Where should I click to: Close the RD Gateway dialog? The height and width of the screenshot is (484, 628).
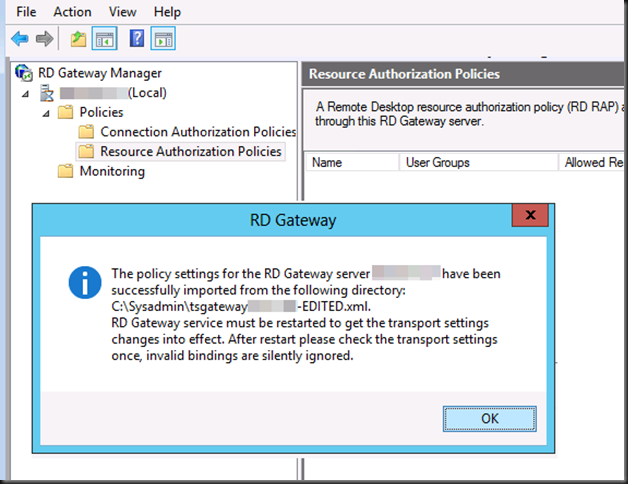coord(530,215)
